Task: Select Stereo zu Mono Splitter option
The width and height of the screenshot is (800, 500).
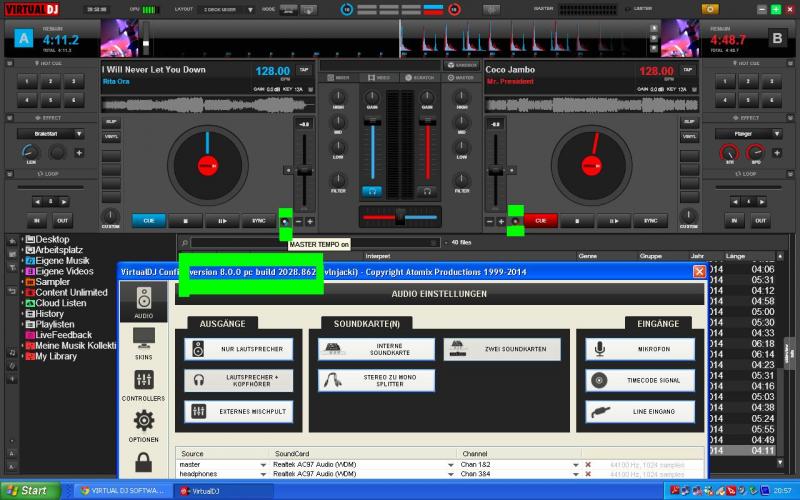Action: [376, 380]
